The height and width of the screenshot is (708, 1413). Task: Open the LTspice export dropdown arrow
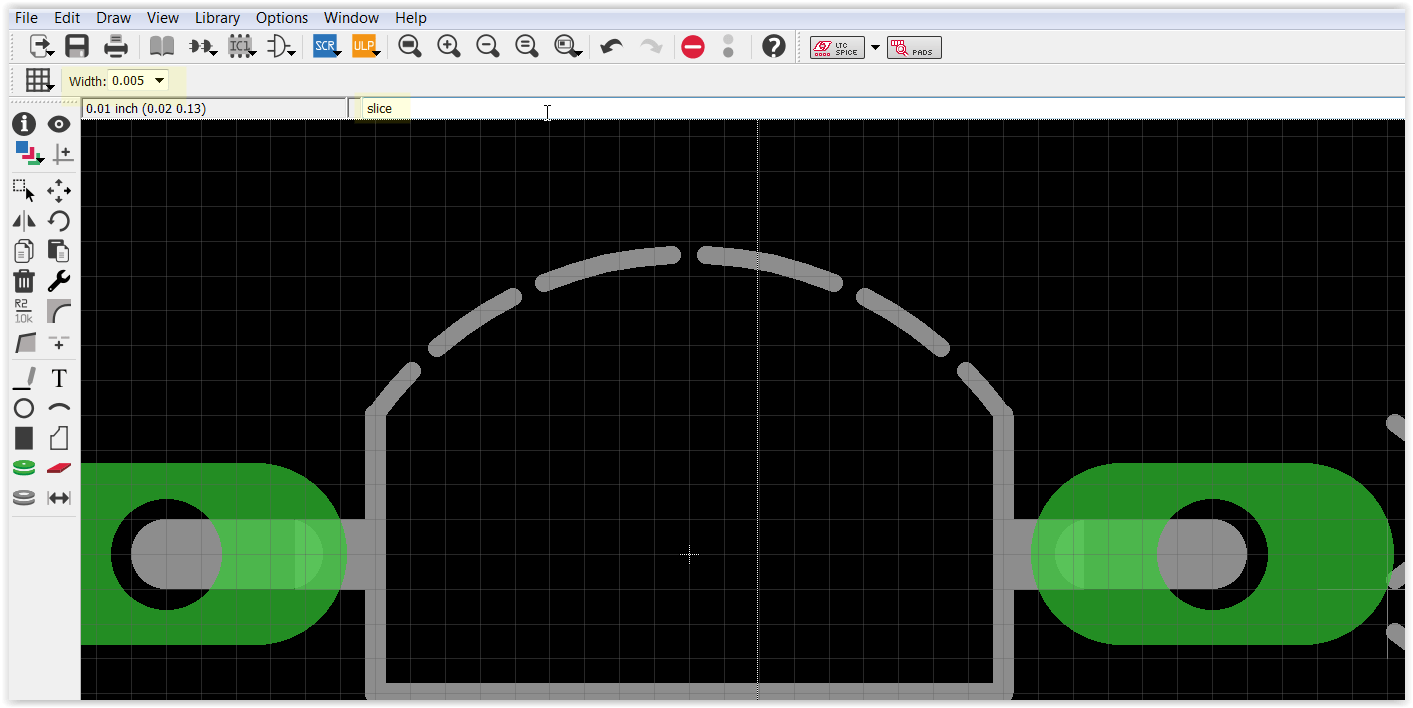pos(875,46)
